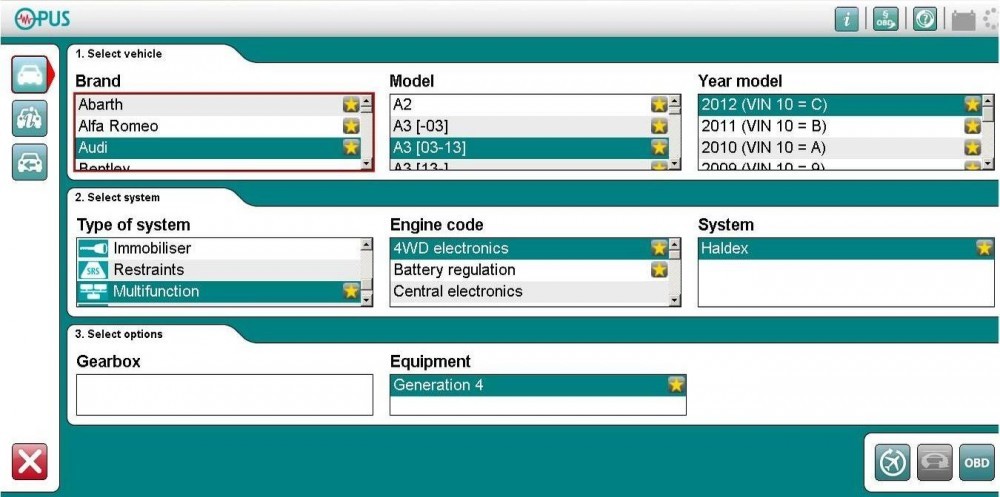
Task: Select model A2
Action: [x=529, y=105]
